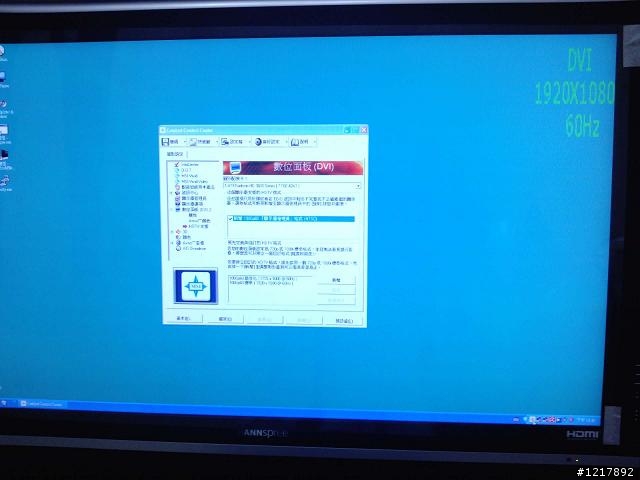The height and width of the screenshot is (480, 640).
Task: Toggle the checked HDTV mode list entry
Action: tap(291, 219)
